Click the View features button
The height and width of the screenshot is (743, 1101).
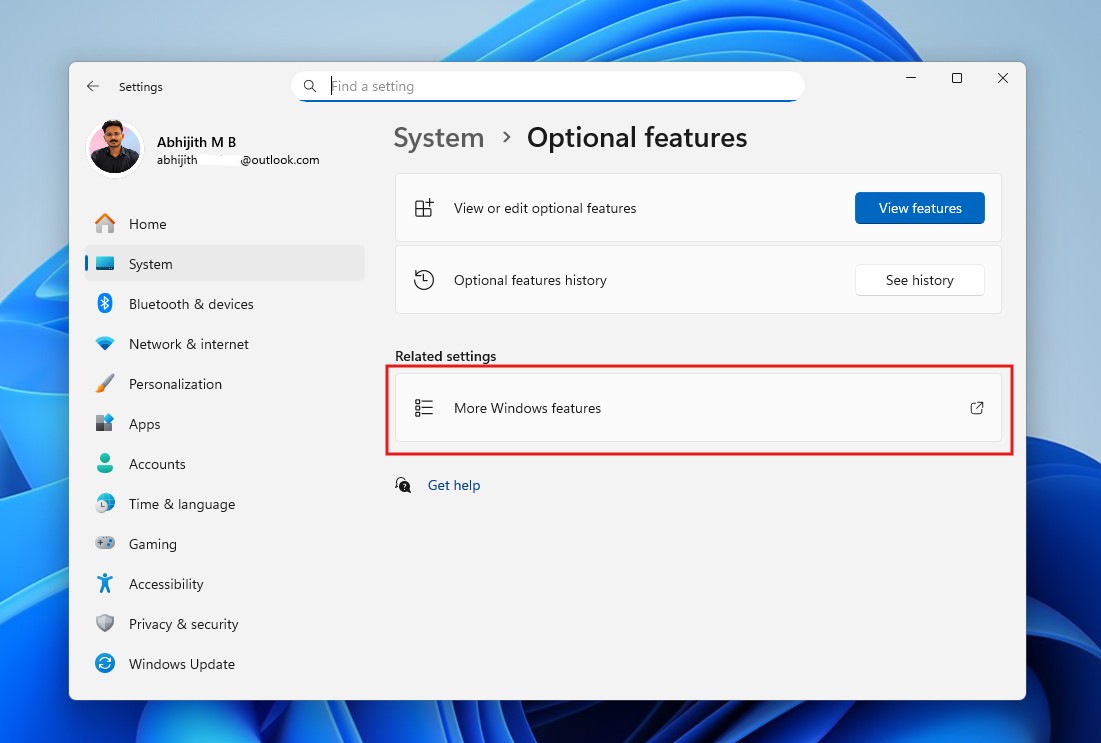coord(919,208)
